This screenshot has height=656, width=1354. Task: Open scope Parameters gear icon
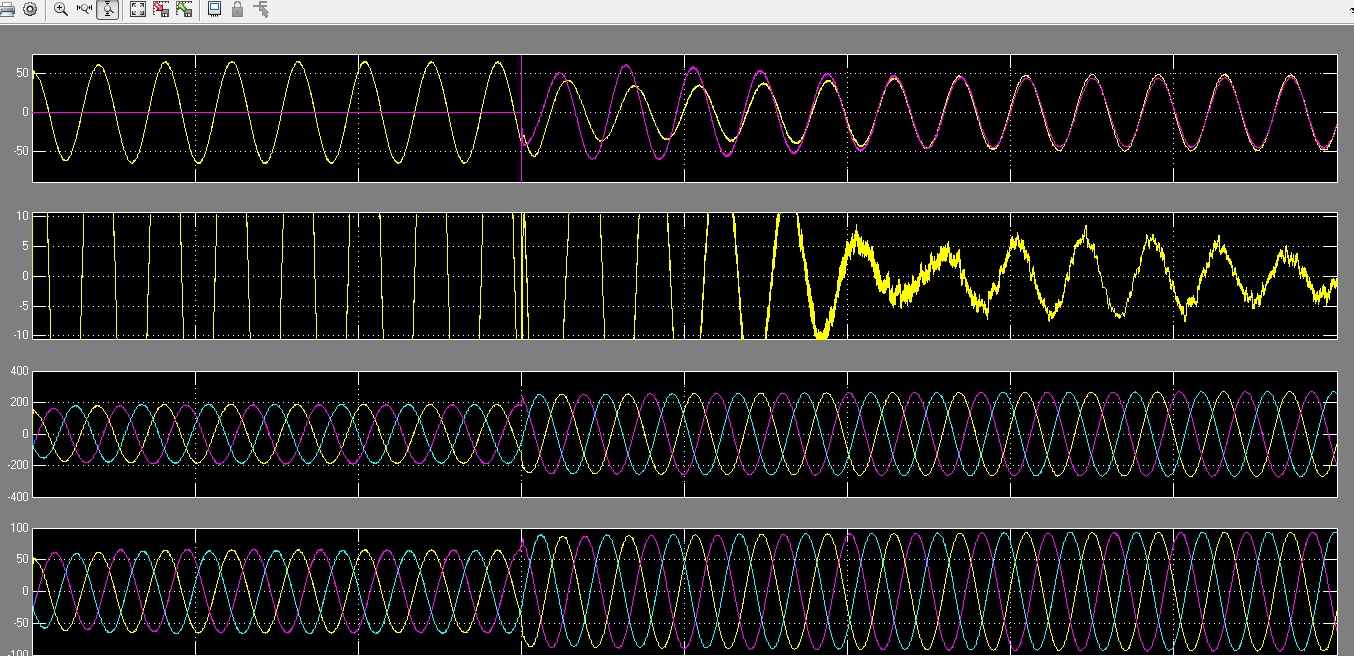(30, 9)
